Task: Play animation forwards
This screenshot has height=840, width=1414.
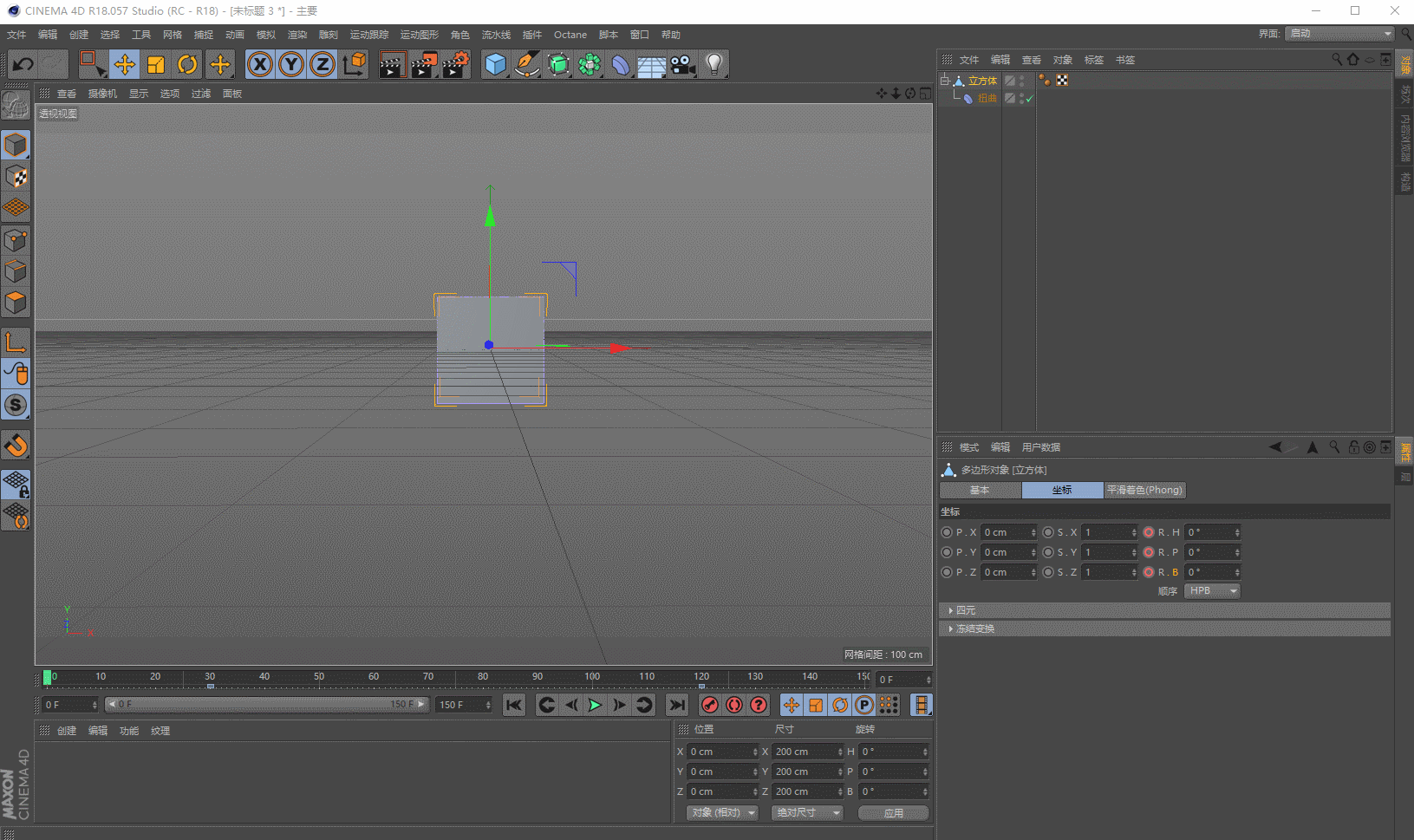Action: click(x=595, y=705)
